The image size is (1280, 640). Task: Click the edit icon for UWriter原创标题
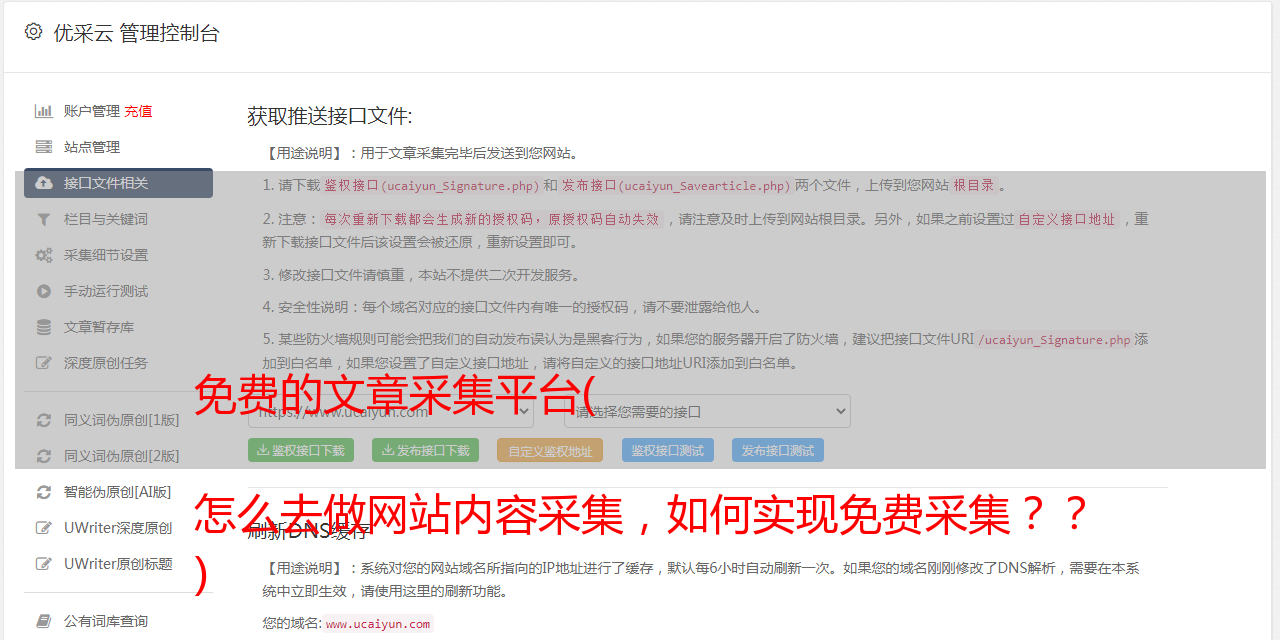click(44, 564)
